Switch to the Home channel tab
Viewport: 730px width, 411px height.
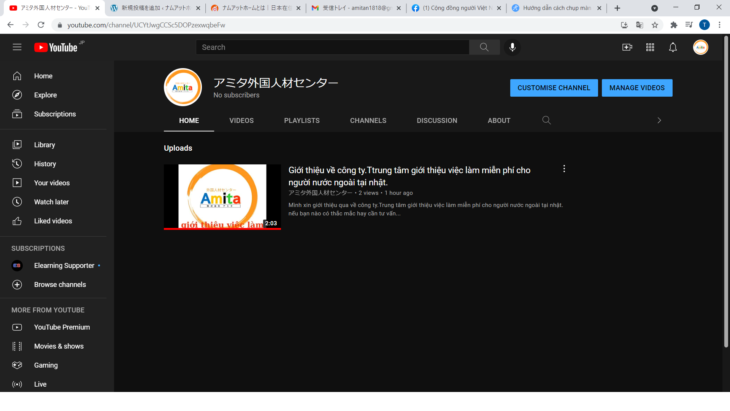pyautogui.click(x=189, y=121)
